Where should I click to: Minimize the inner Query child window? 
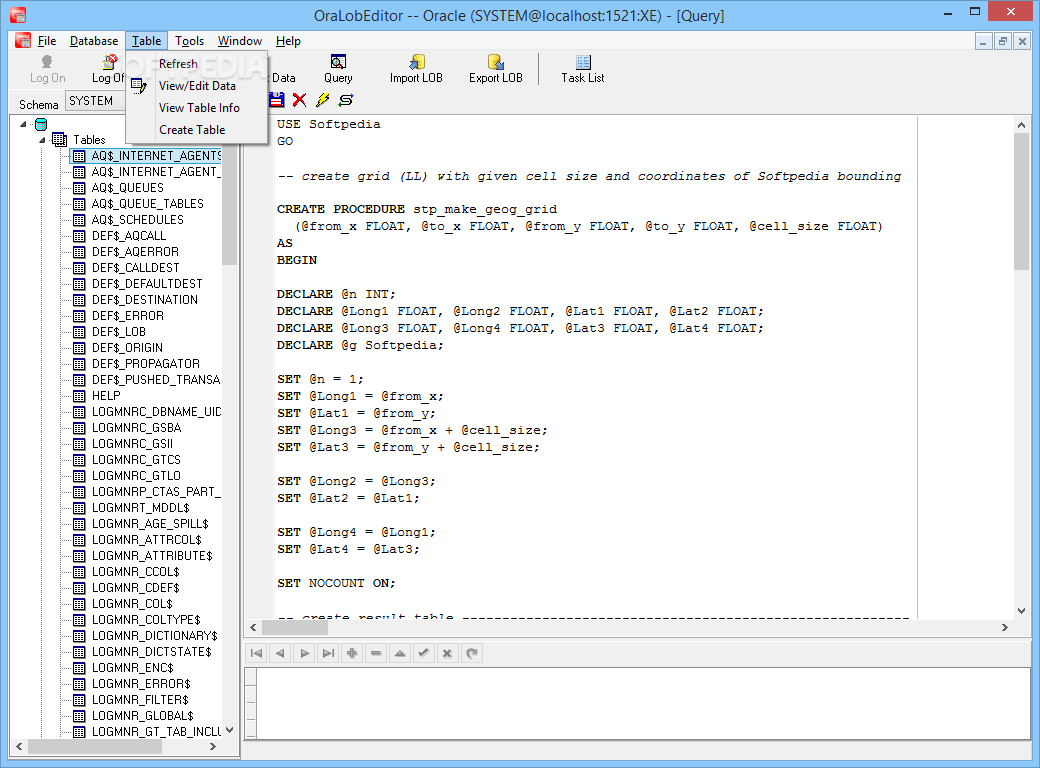click(x=983, y=41)
